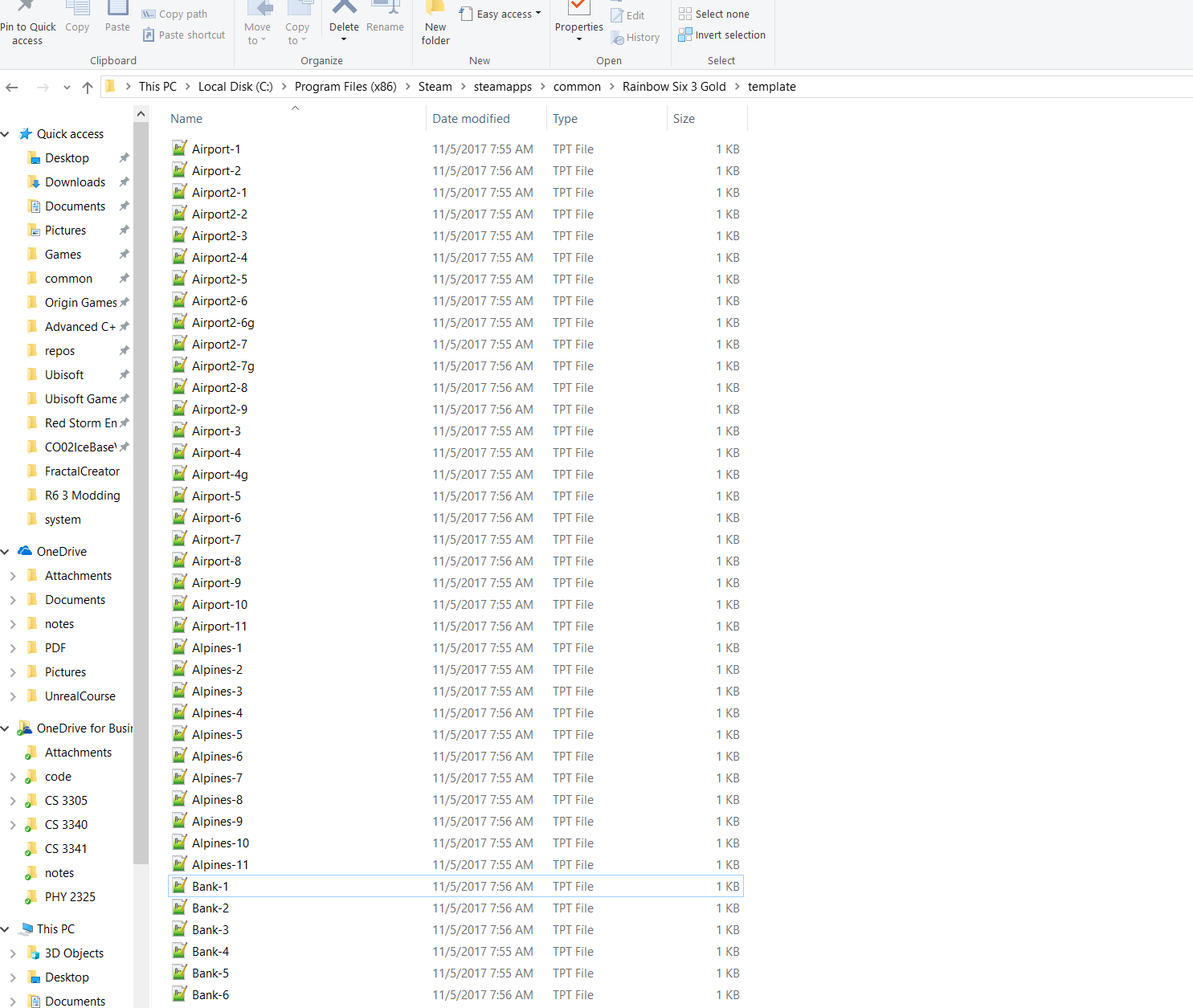Select the CS 3341 folder in the sidebar
1193x1008 pixels.
tap(66, 849)
